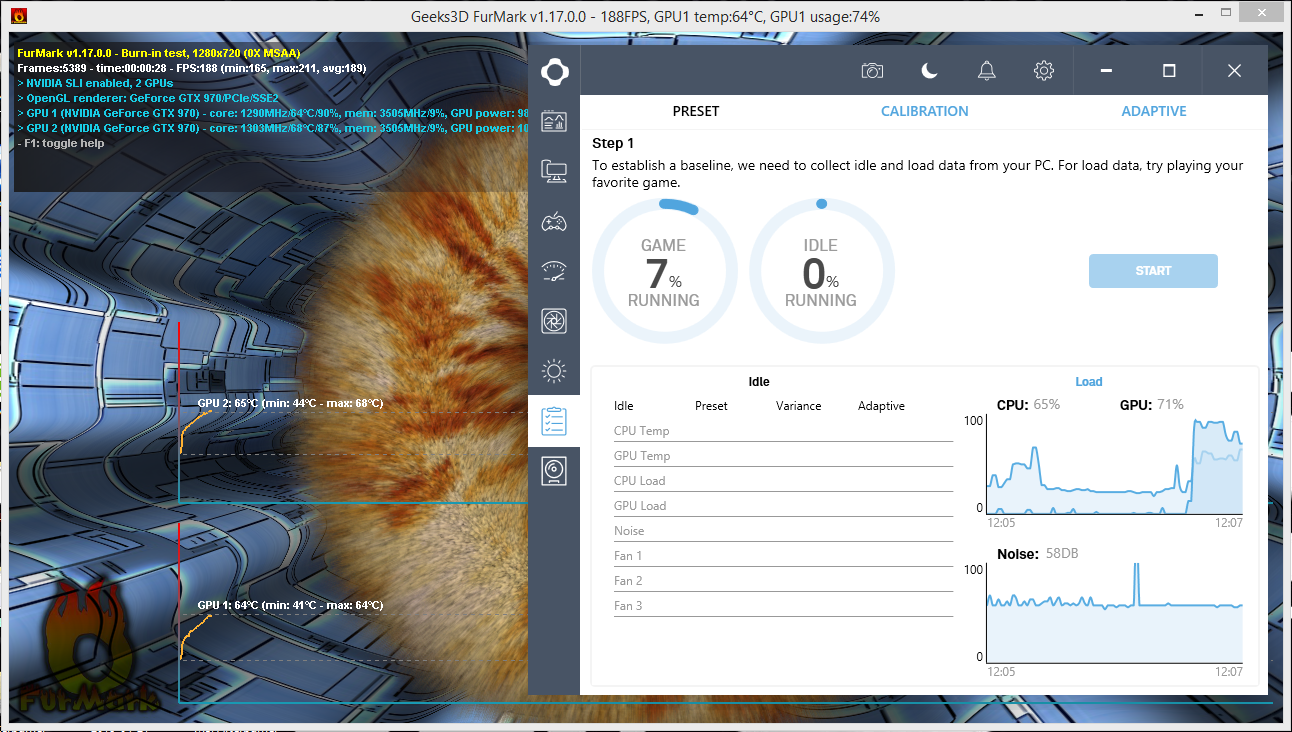Click the GPU Load row
Image resolution: width=1292 pixels, height=732 pixels.
point(783,506)
